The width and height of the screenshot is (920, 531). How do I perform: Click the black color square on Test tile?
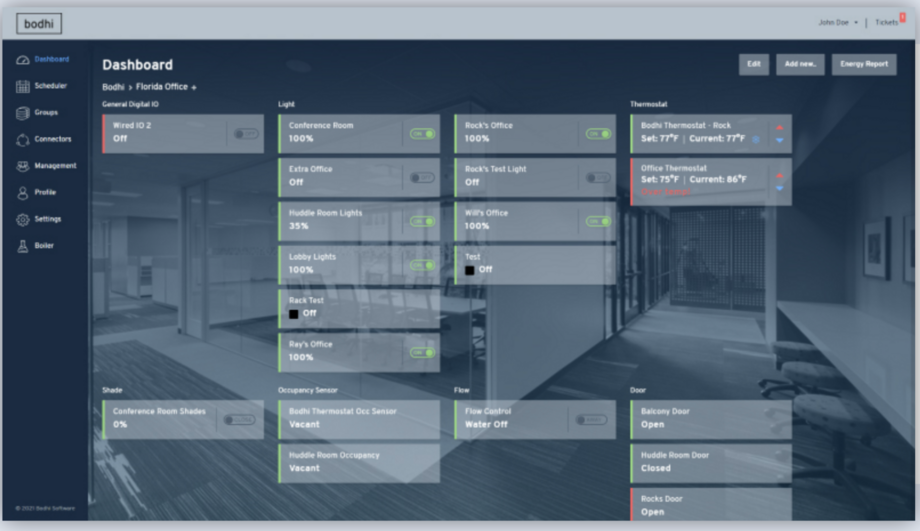470,270
